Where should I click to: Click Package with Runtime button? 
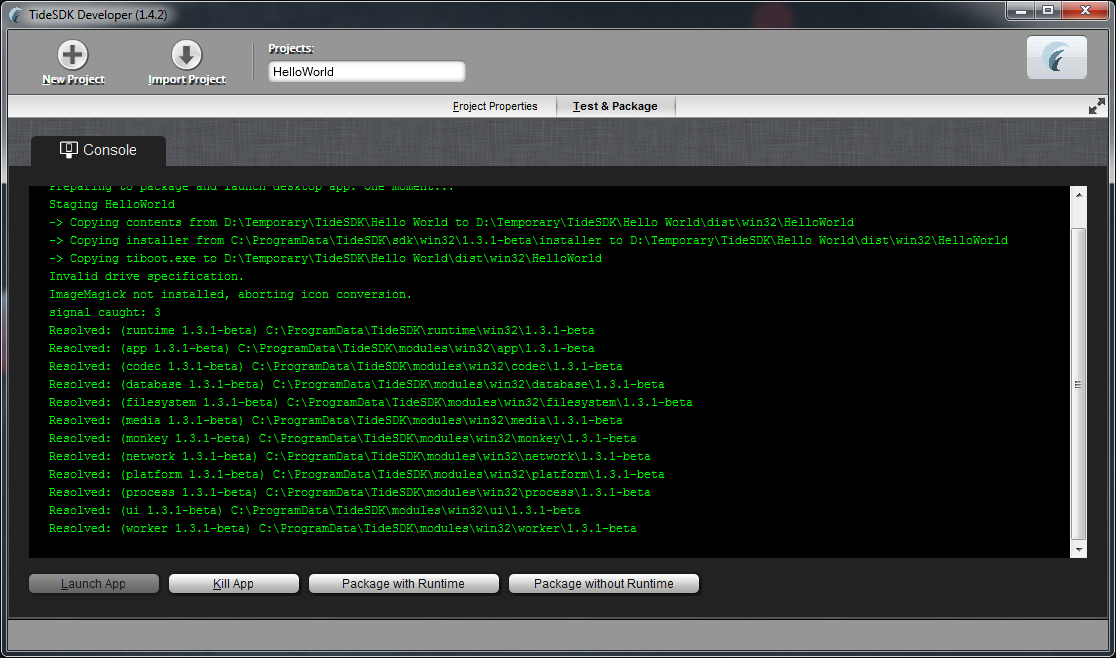[x=404, y=584]
